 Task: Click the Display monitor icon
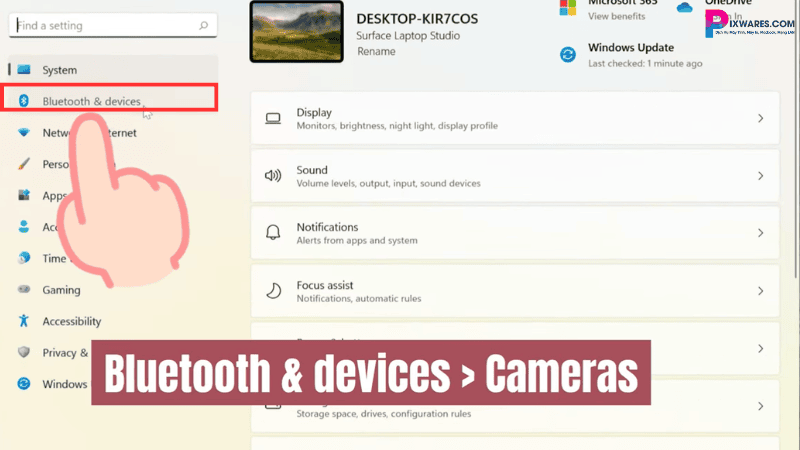point(273,119)
